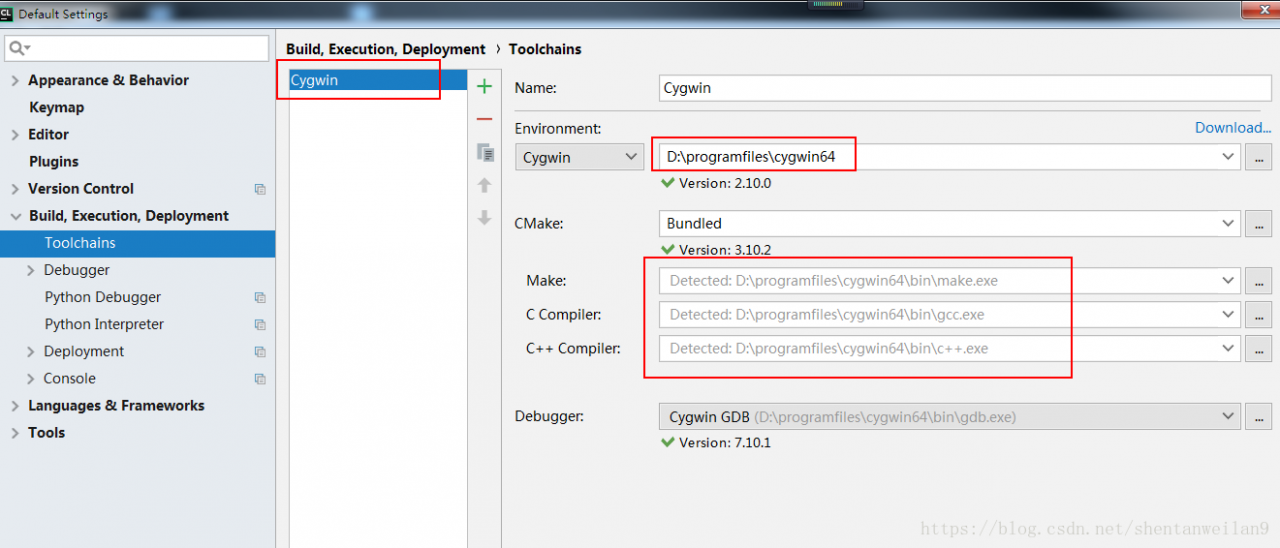1280x548 pixels.
Task: Click project-level icon beside Version Control
Action: (260, 189)
